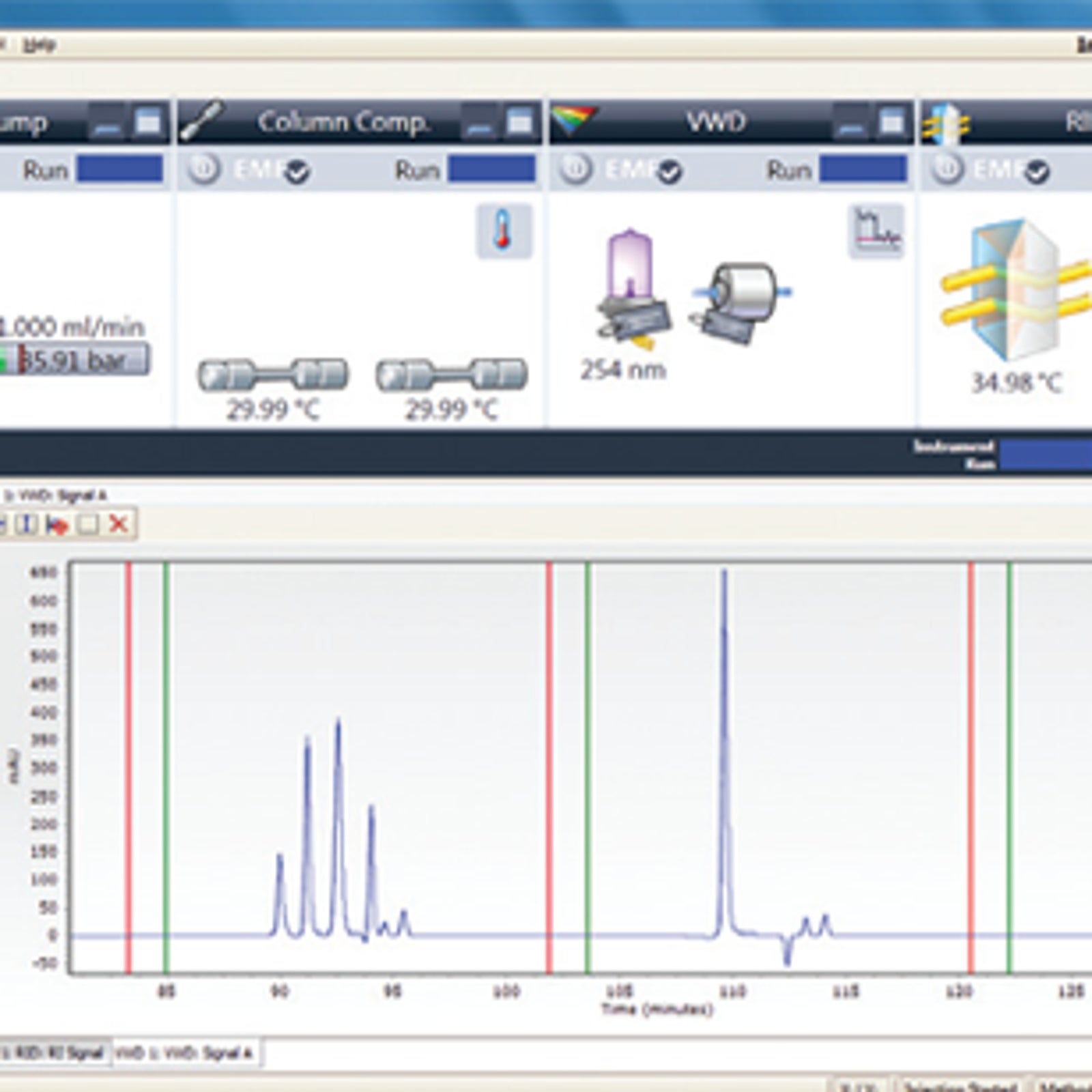This screenshot has height=1092, width=1092.
Task: Select the second column graphic
Action: coord(452,375)
